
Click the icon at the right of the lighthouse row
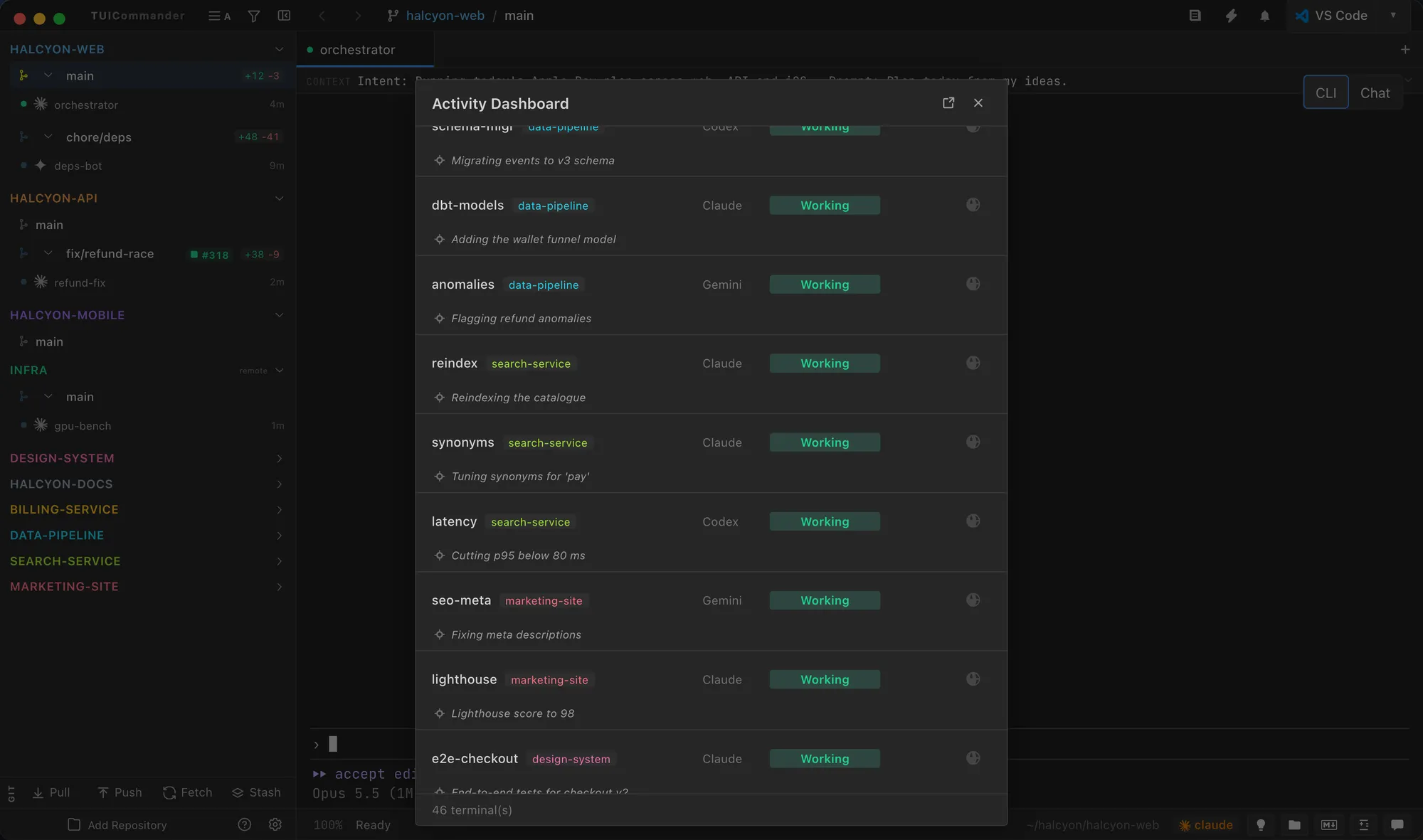coord(973,679)
